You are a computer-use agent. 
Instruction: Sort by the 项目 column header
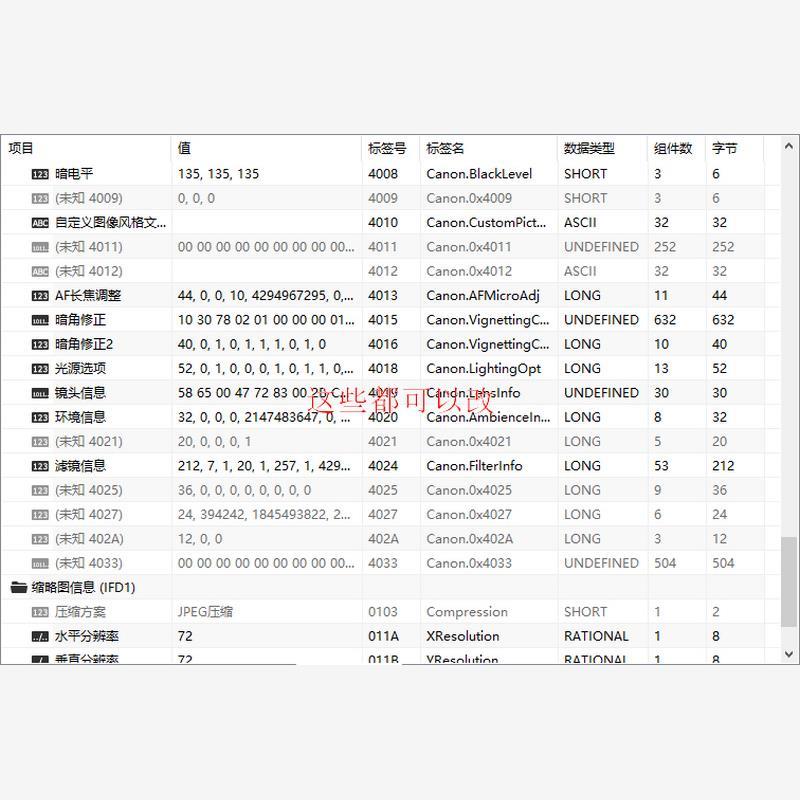coord(86,148)
